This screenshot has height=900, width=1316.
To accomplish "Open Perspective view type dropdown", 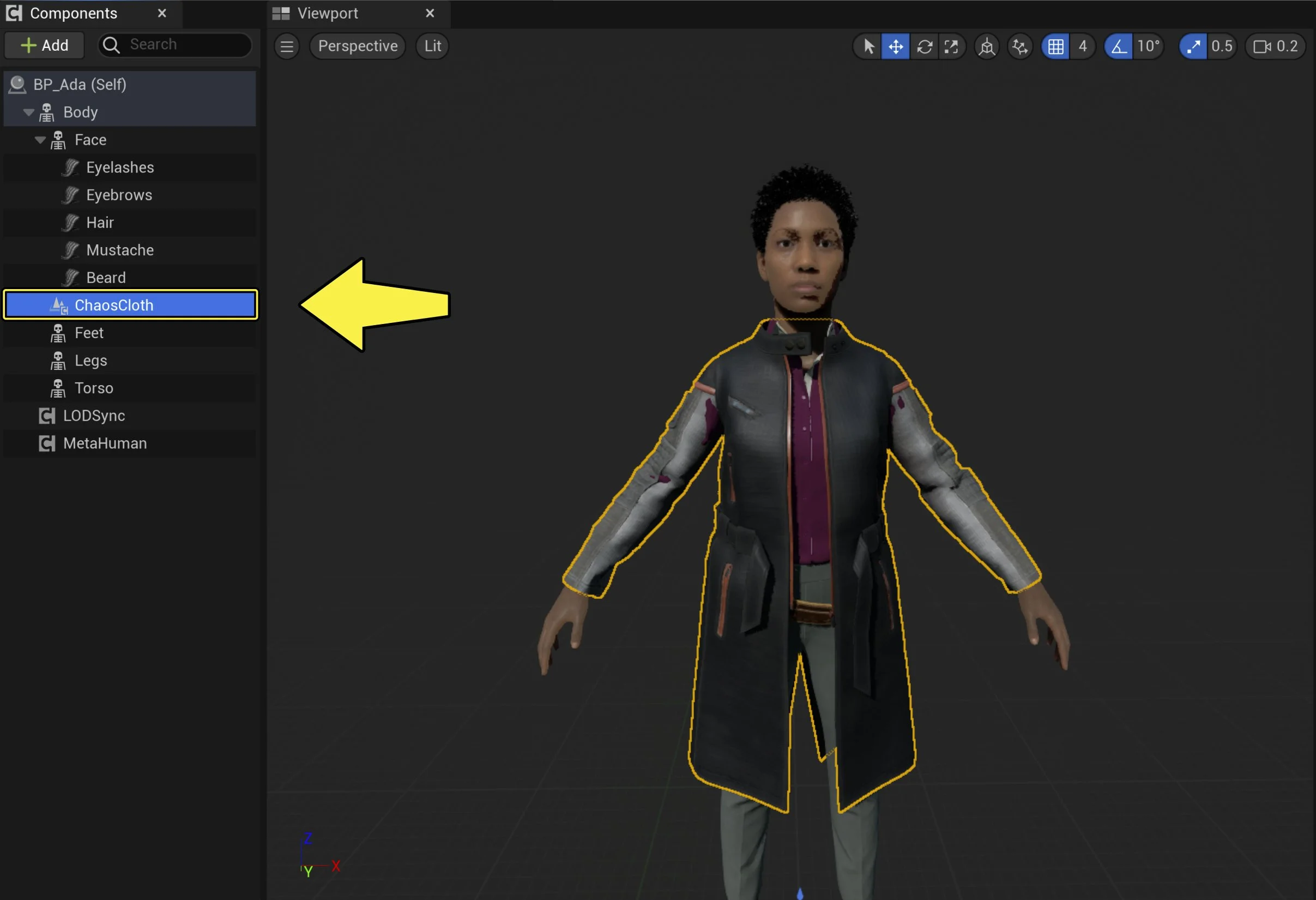I will pyautogui.click(x=357, y=46).
